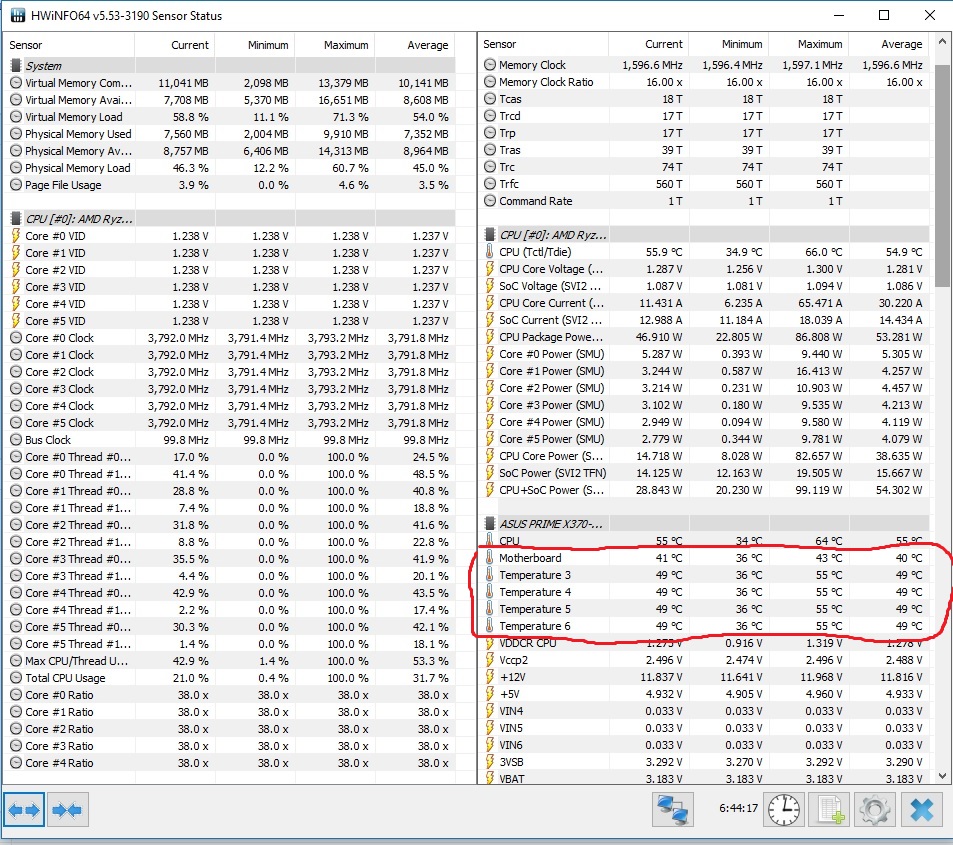Screen dimensions: 953x845
Task: Click the CPU Package Power bolt icon
Action: click(x=490, y=337)
